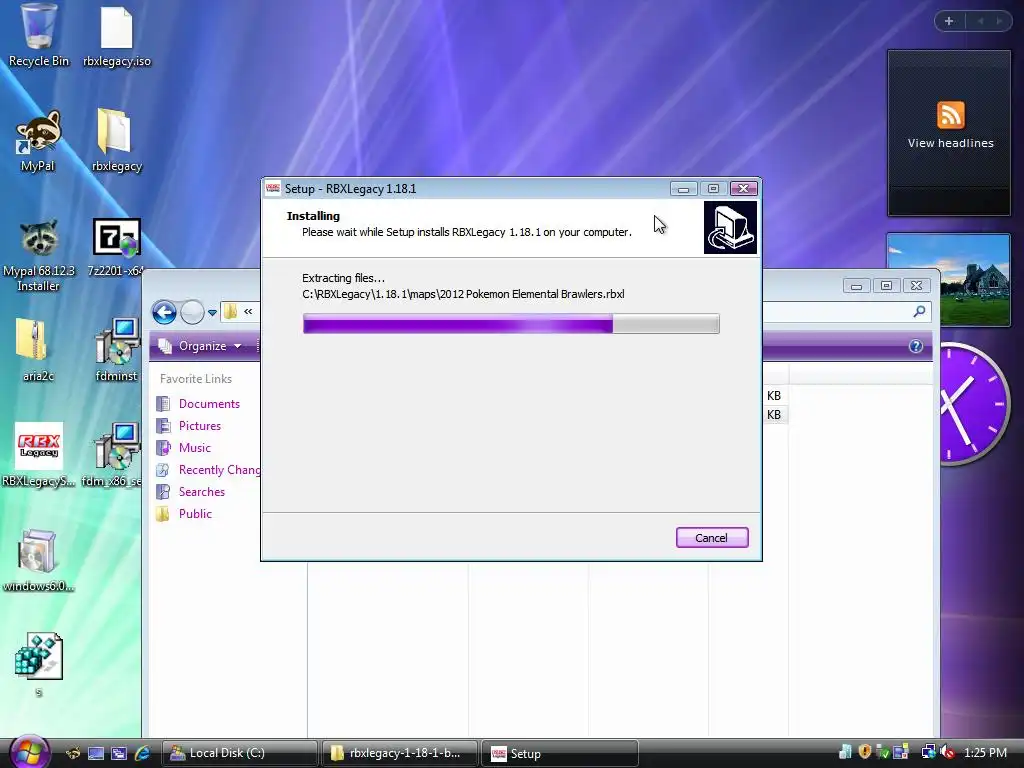Image resolution: width=1024 pixels, height=768 pixels.
Task: Click the Favorite Links heading
Action: 196,379
